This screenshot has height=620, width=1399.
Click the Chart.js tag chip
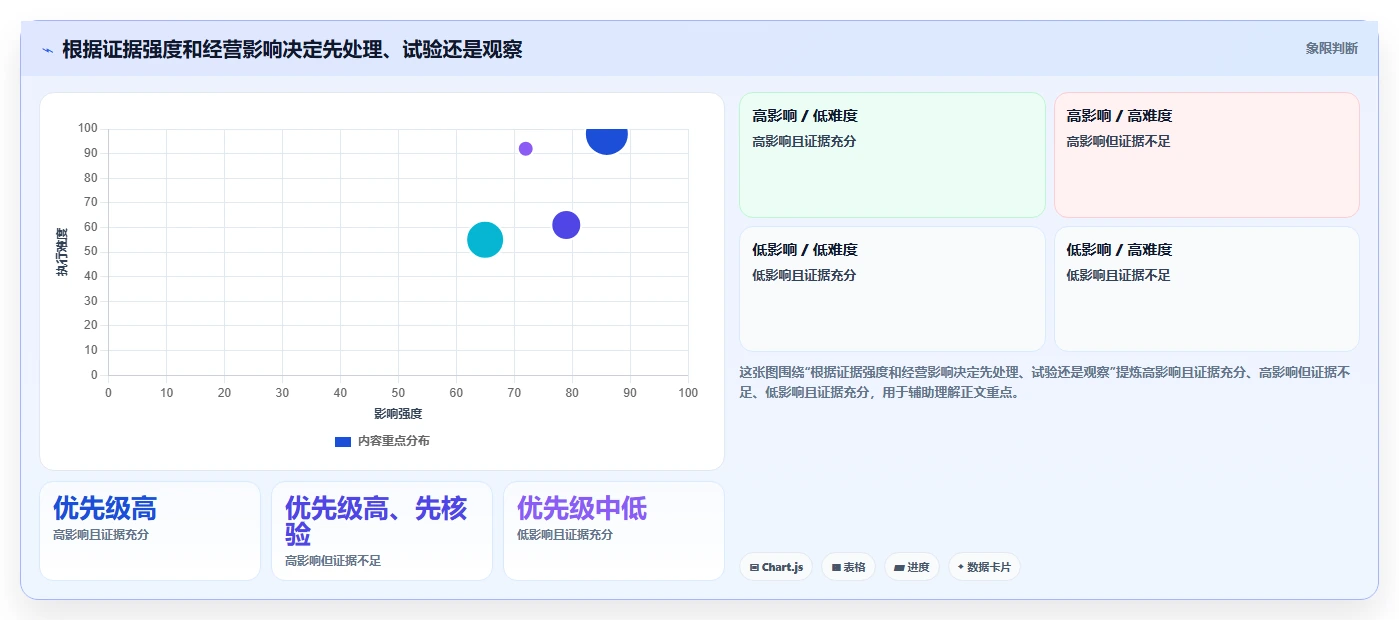tap(777, 567)
